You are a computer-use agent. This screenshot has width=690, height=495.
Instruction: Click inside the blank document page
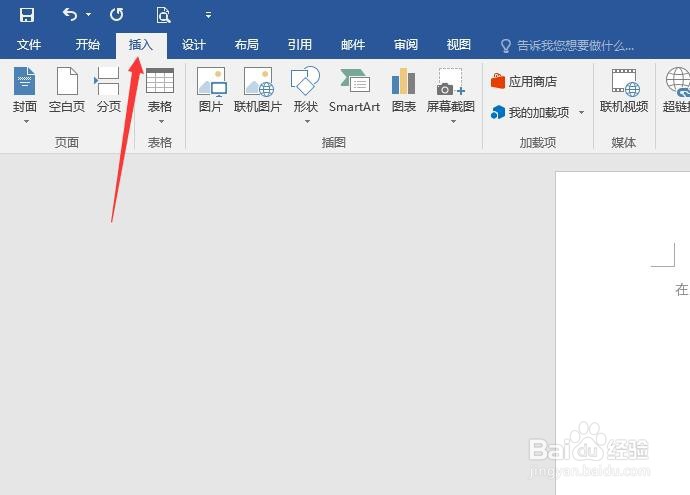tap(623, 333)
